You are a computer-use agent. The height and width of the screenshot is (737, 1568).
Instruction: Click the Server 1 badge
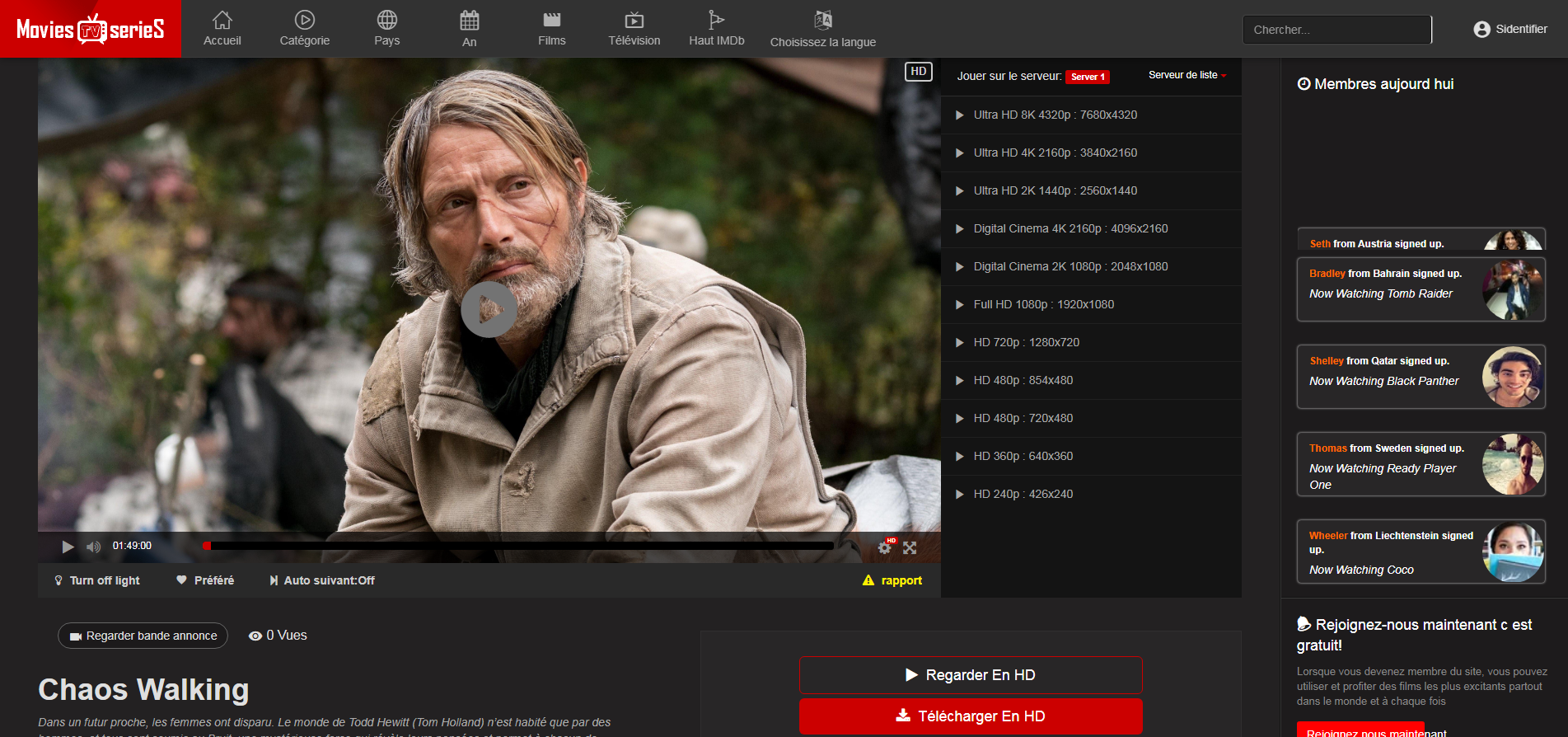pyautogui.click(x=1088, y=77)
